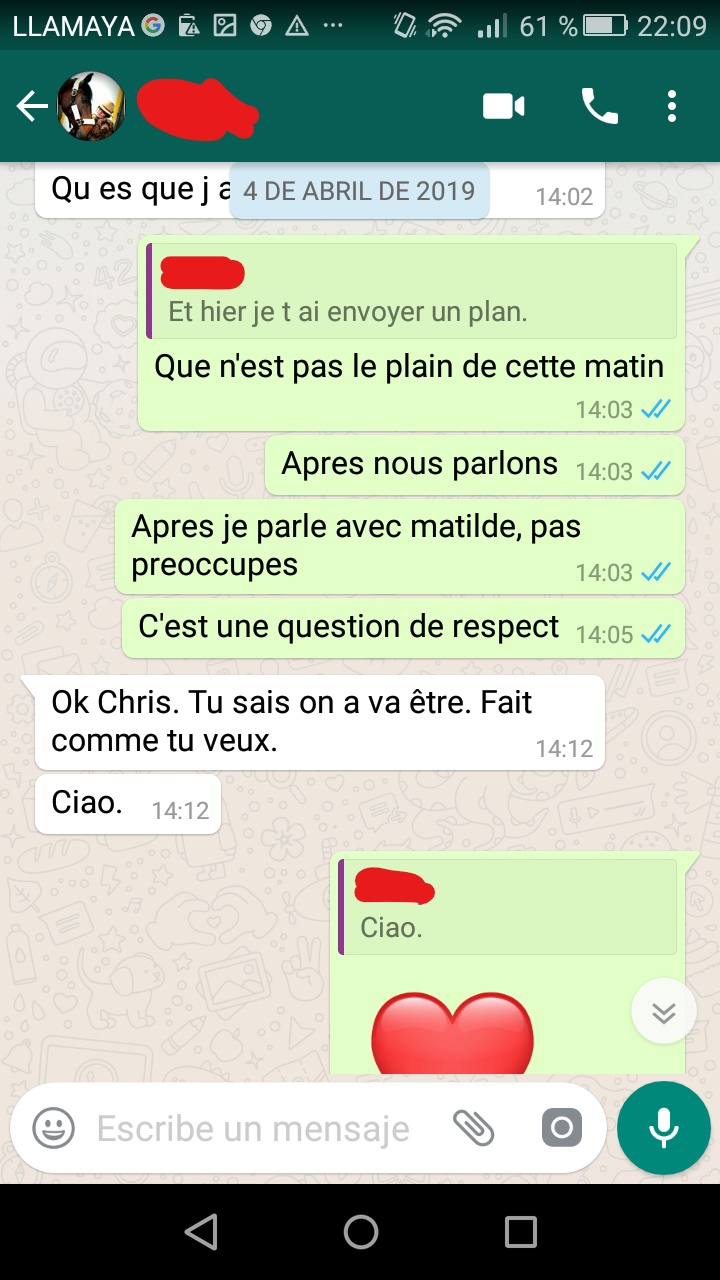Open the three-dot options menu
Image resolution: width=720 pixels, height=1280 pixels.
click(x=672, y=106)
